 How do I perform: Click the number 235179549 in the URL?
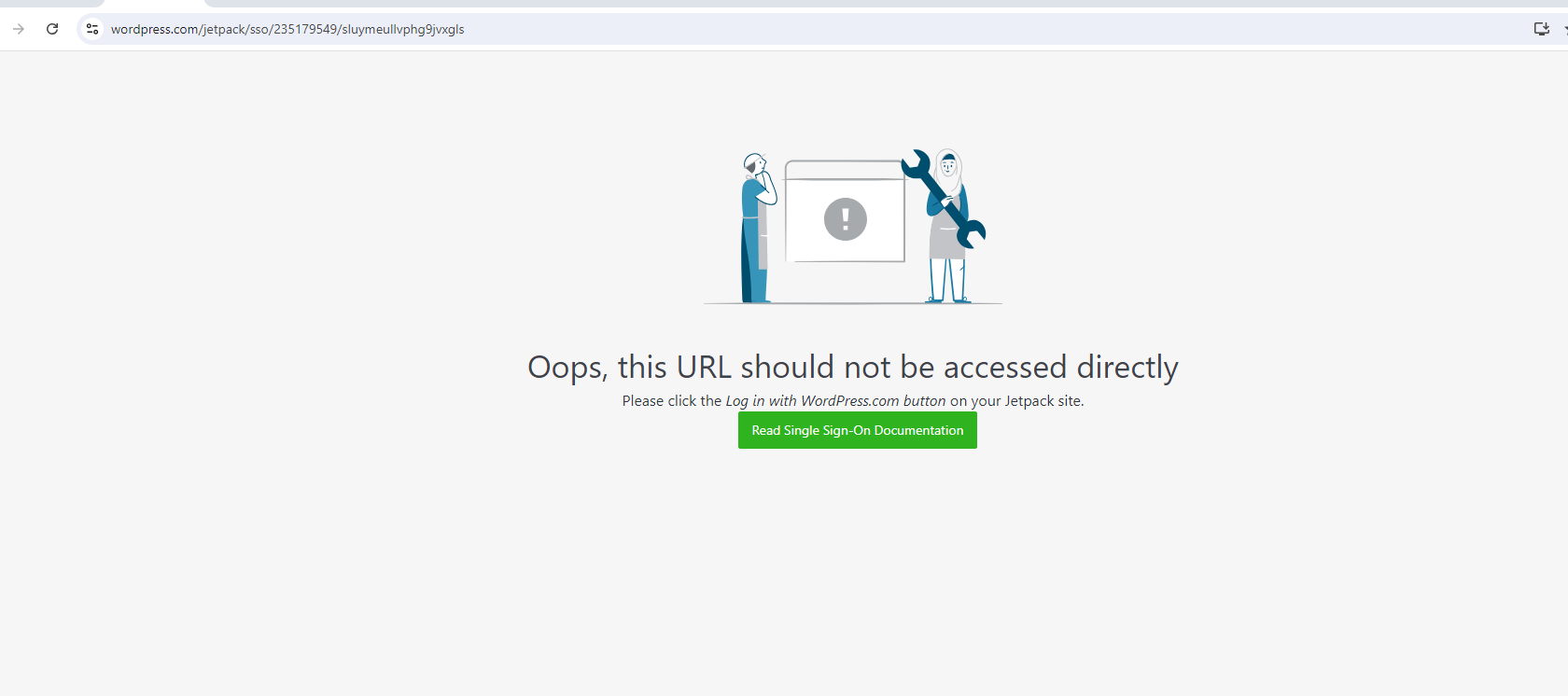tap(305, 29)
